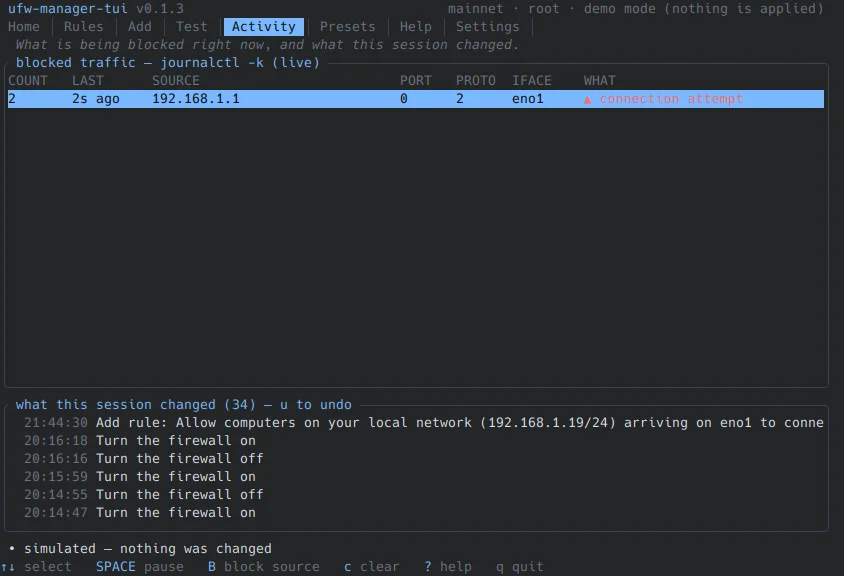Click the PORT column header
This screenshot has height=576, width=844.
point(416,81)
